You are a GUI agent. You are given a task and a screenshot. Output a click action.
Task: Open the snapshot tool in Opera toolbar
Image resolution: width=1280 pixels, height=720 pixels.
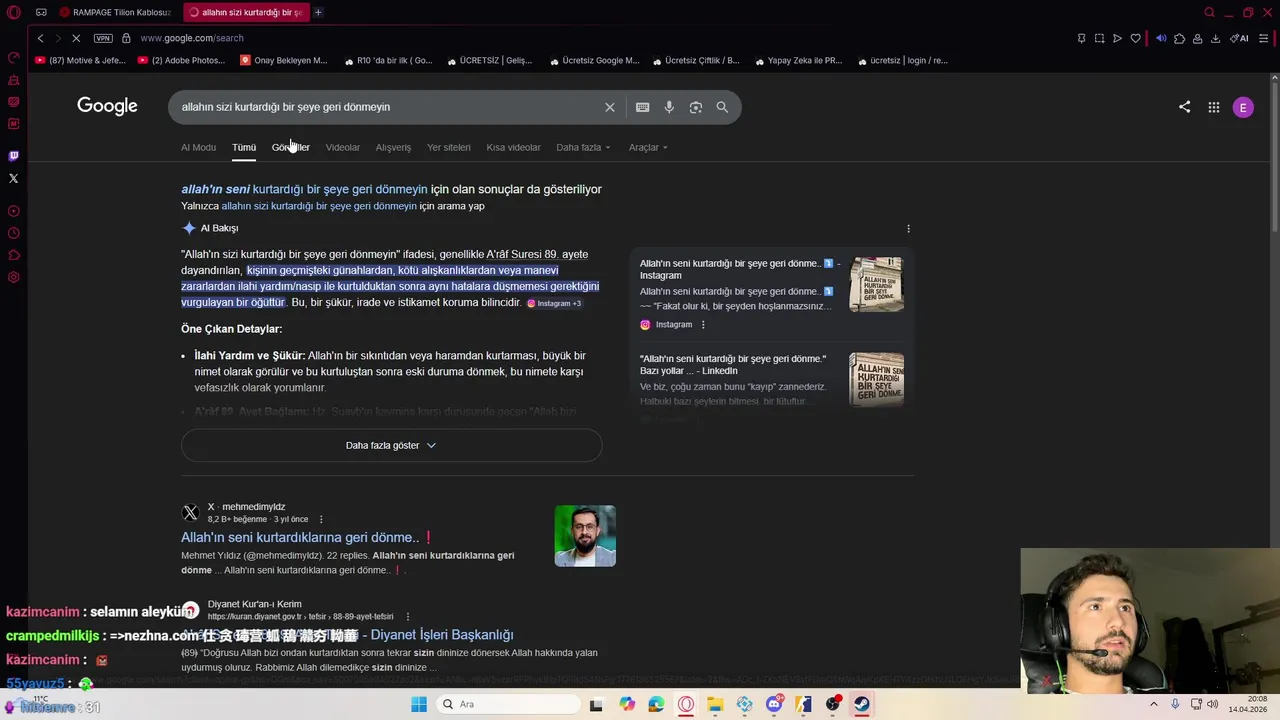[1099, 38]
